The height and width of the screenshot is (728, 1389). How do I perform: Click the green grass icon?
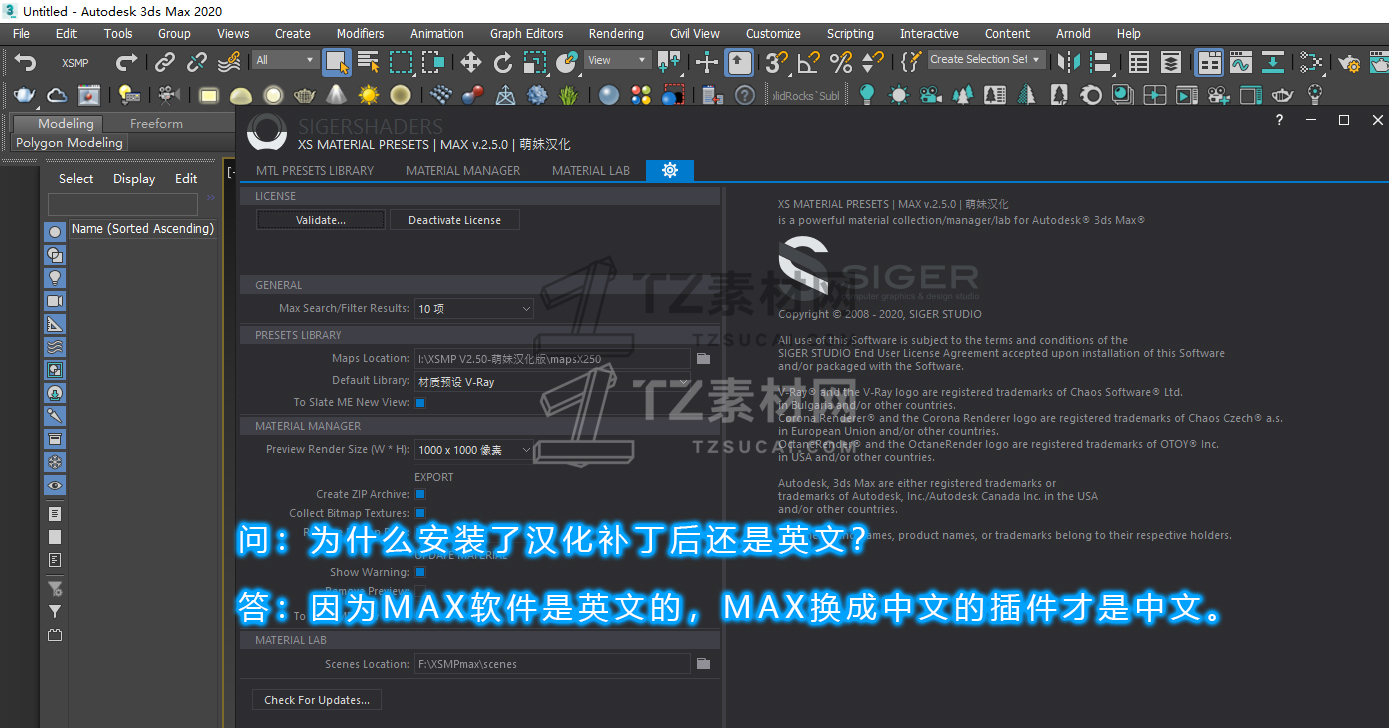click(x=569, y=95)
